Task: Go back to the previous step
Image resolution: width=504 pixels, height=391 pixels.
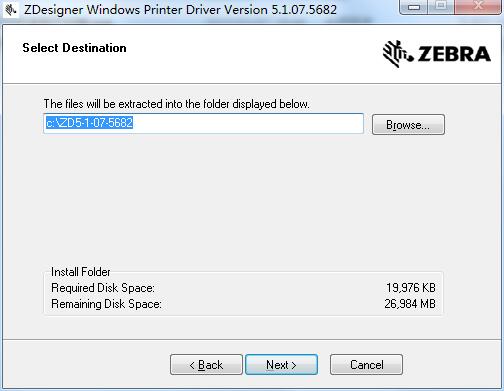Action: point(206,365)
